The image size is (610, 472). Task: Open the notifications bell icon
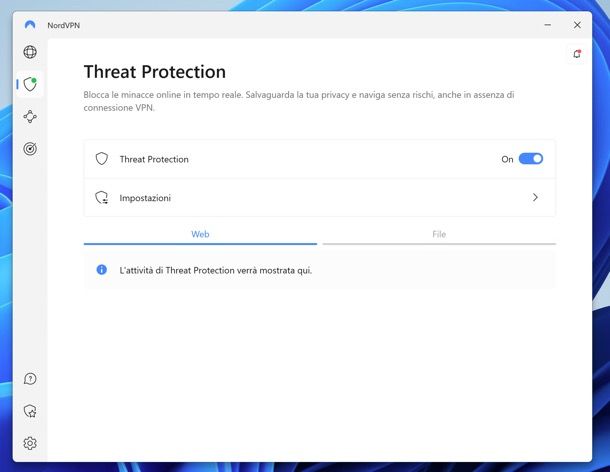tap(577, 54)
